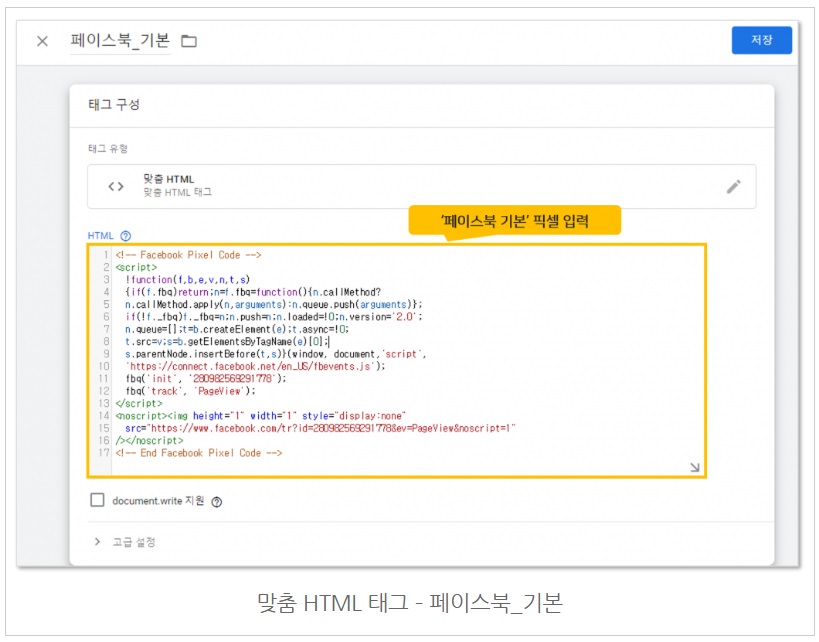Click the closing </script> line
This screenshot has height=642, width=819.
[139, 403]
